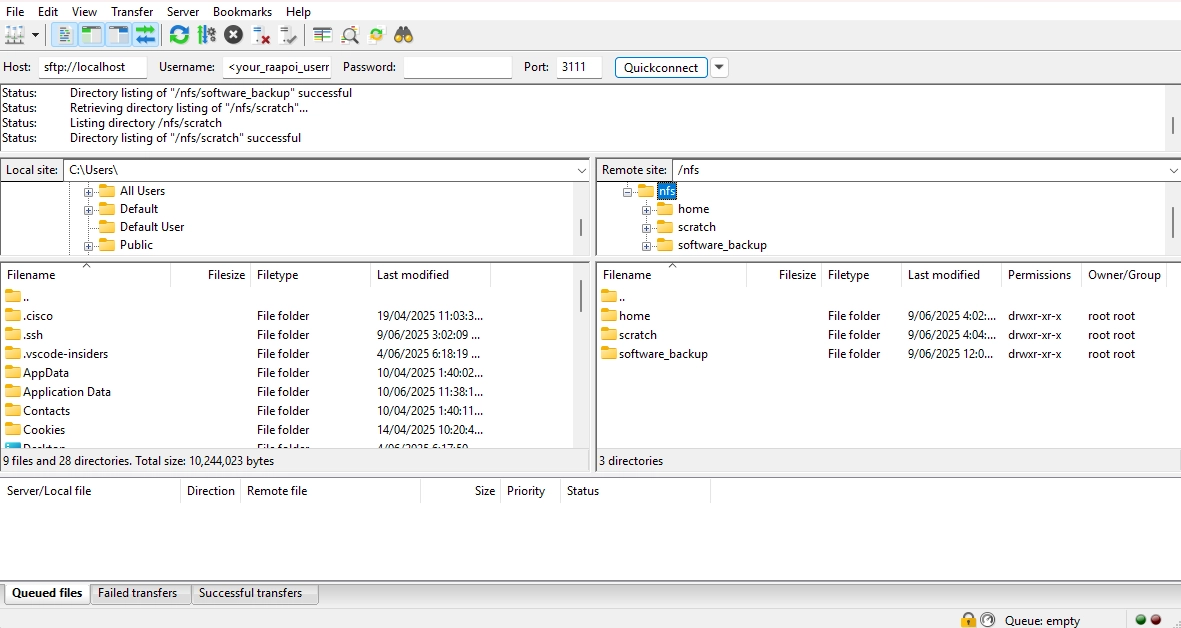Open Remote site path dropdown

point(1173,170)
